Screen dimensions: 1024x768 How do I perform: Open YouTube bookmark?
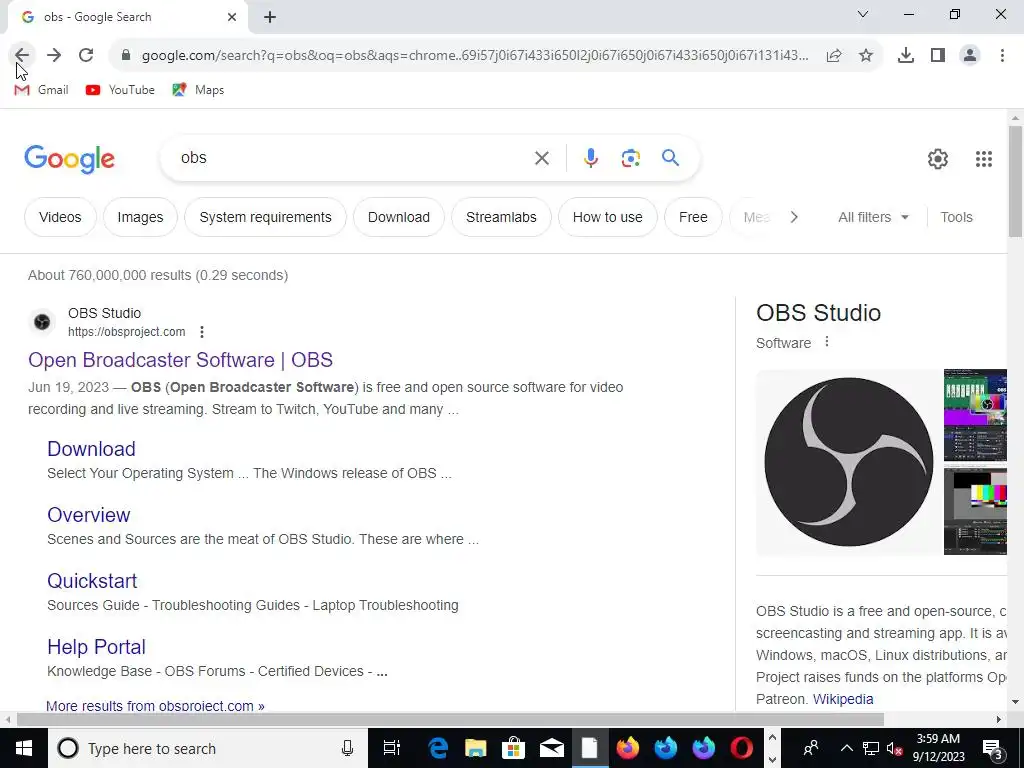click(x=120, y=90)
